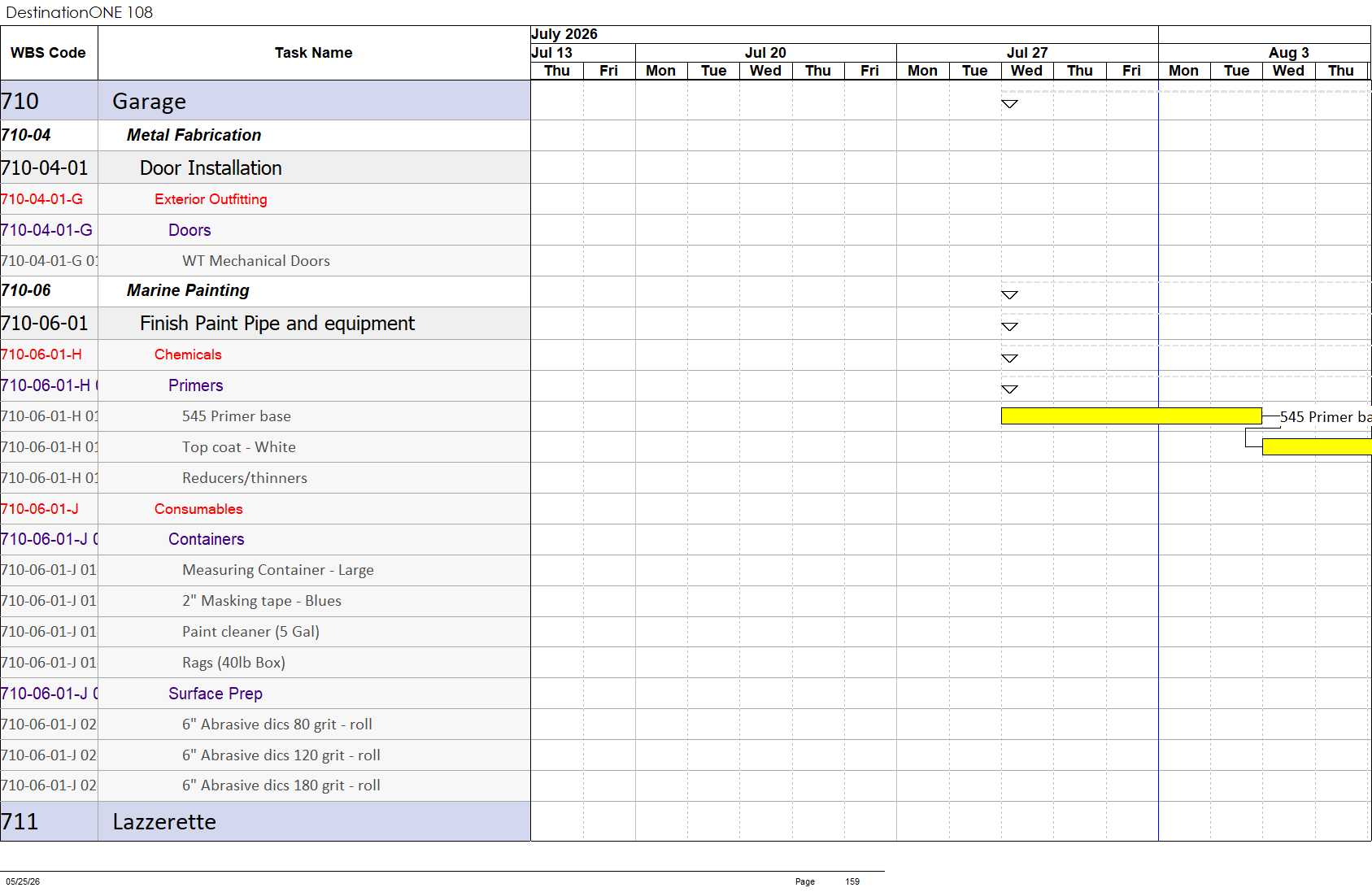This screenshot has width=1372, height=892.
Task: Select the Marine Painting task
Action: point(188,290)
